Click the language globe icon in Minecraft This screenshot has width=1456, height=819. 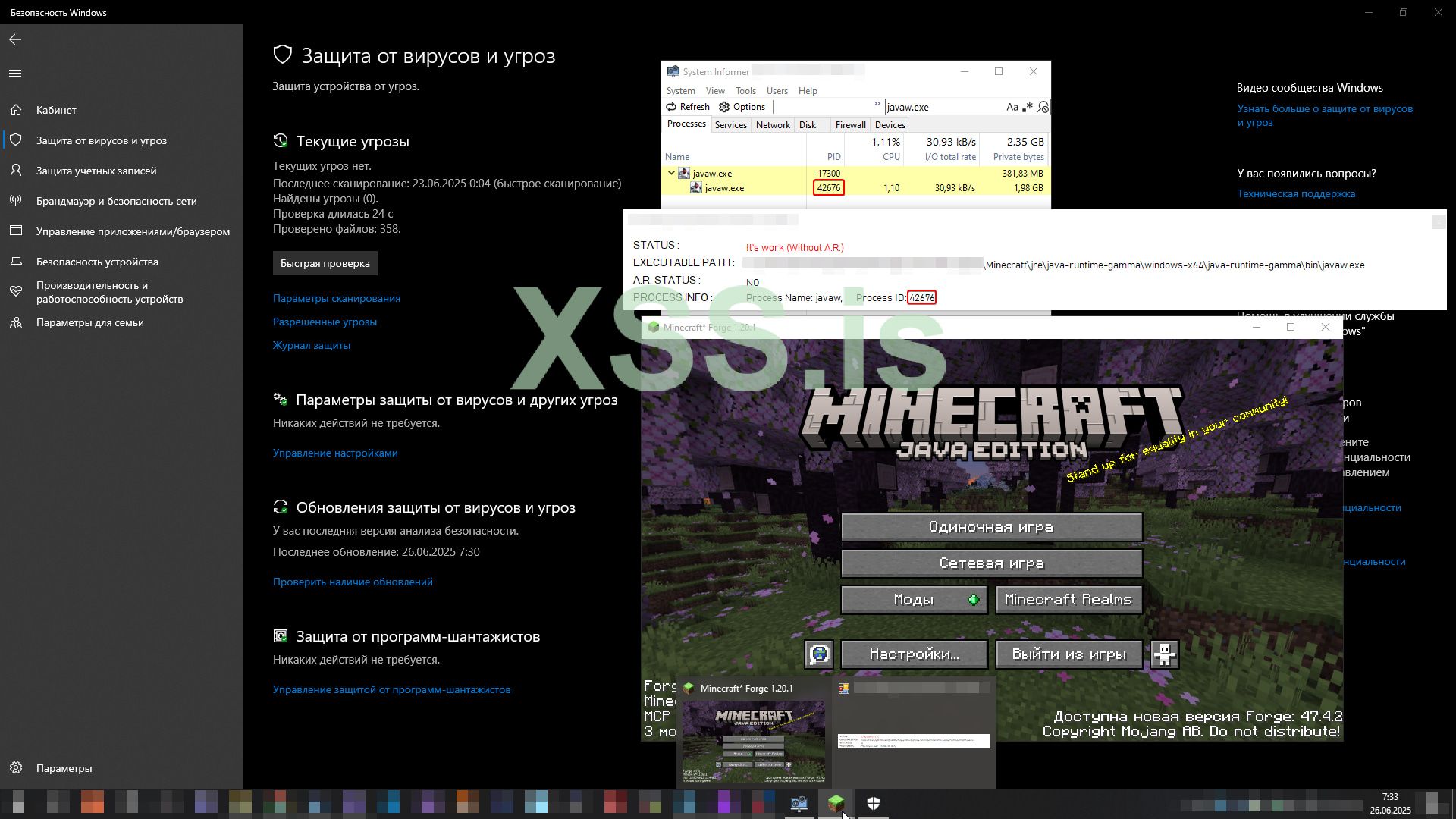pos(819,654)
